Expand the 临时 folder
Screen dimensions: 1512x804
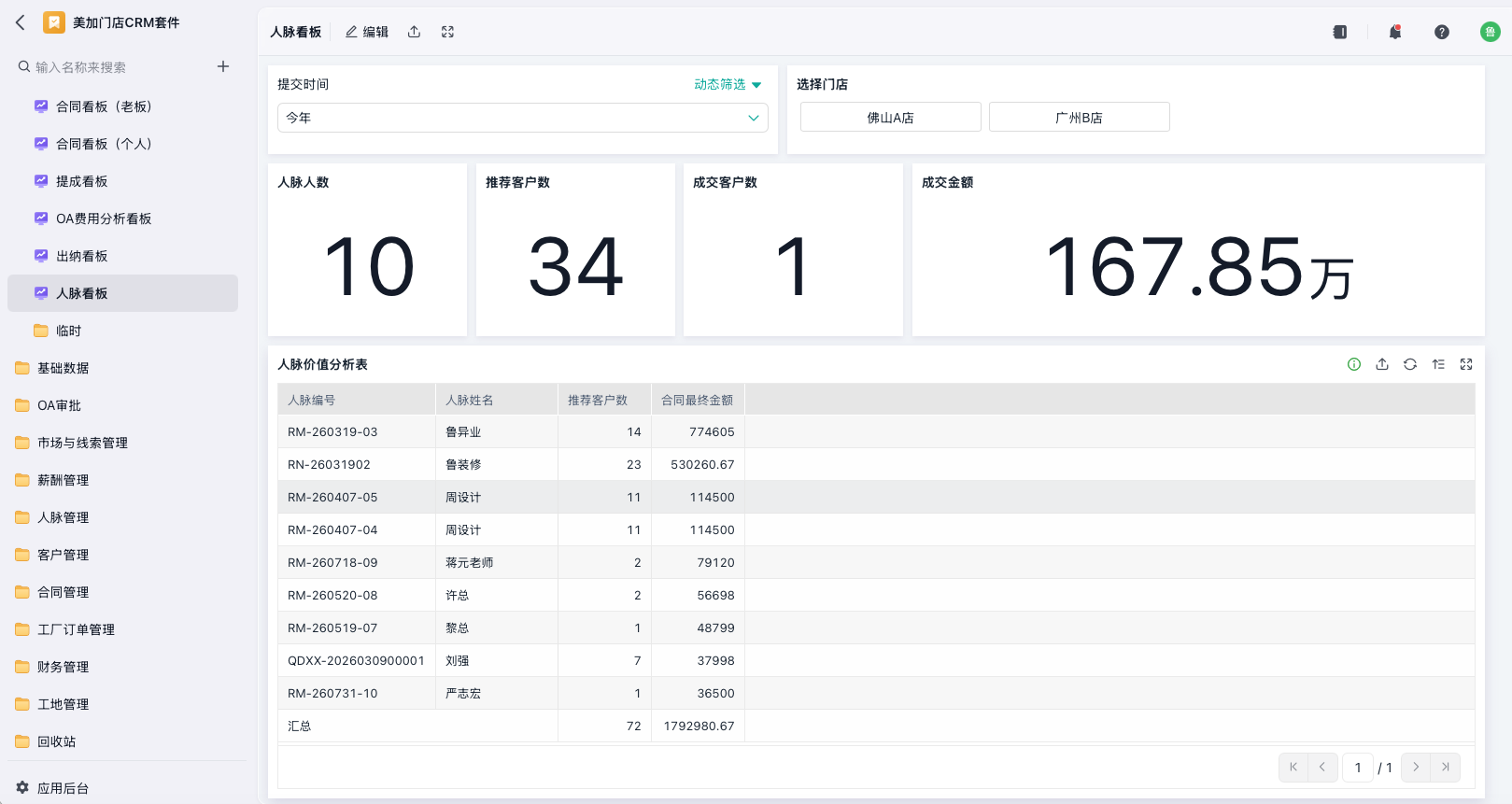[x=123, y=331]
